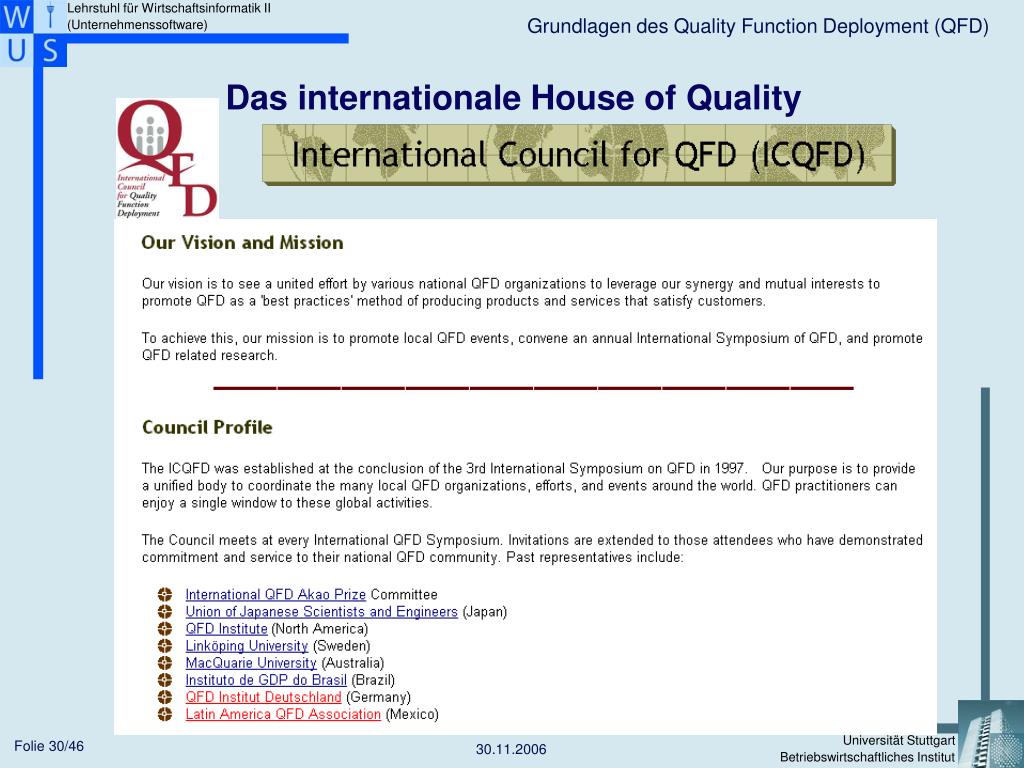
Task: Select the 'Council Profile' heading
Action: [207, 427]
